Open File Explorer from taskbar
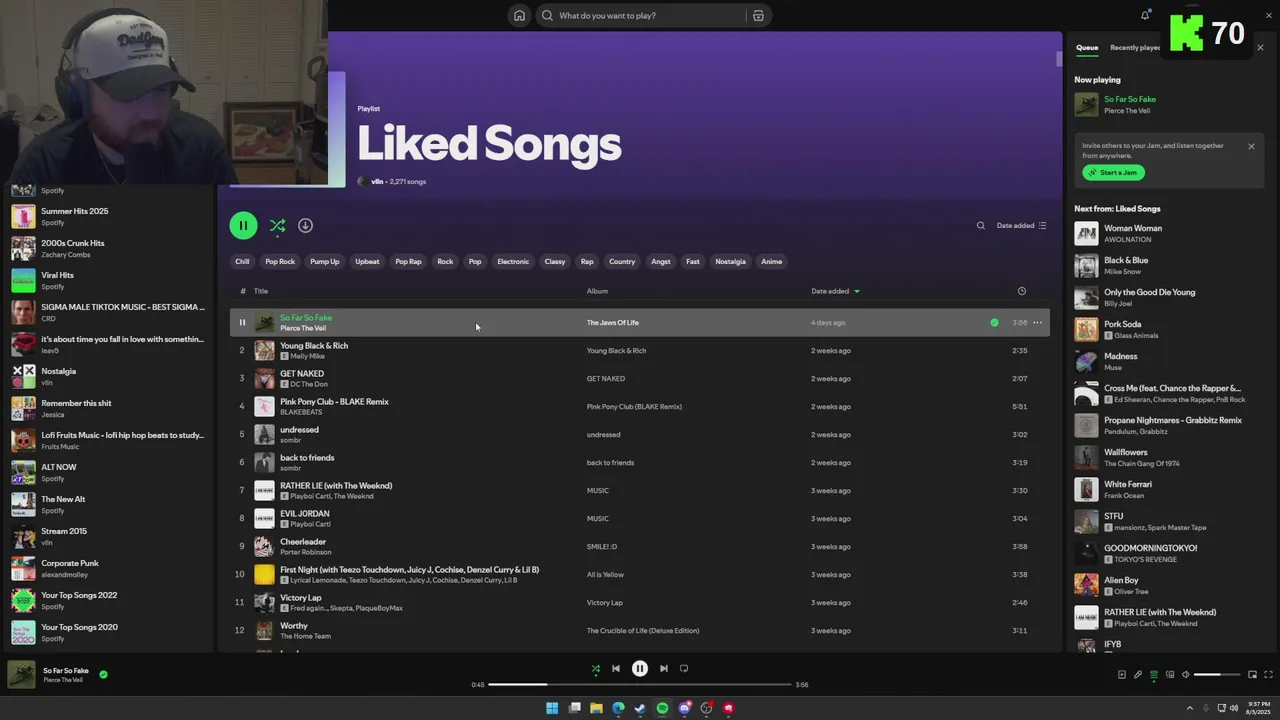This screenshot has height=720, width=1280. click(596, 708)
